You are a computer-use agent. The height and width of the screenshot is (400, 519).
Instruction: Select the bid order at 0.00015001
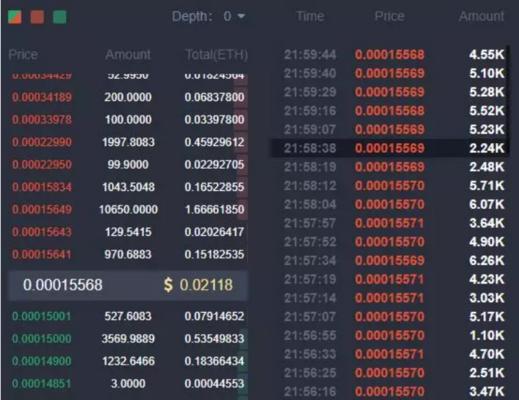[x=128, y=316]
